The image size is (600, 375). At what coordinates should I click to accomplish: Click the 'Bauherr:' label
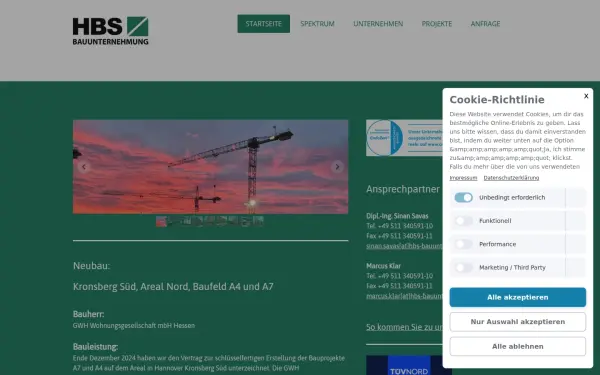pyautogui.click(x=88, y=314)
